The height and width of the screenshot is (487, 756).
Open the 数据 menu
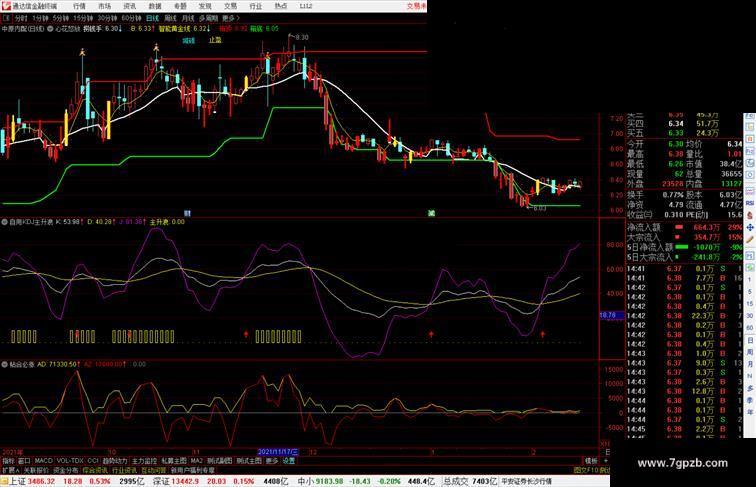pyautogui.click(x=155, y=6)
